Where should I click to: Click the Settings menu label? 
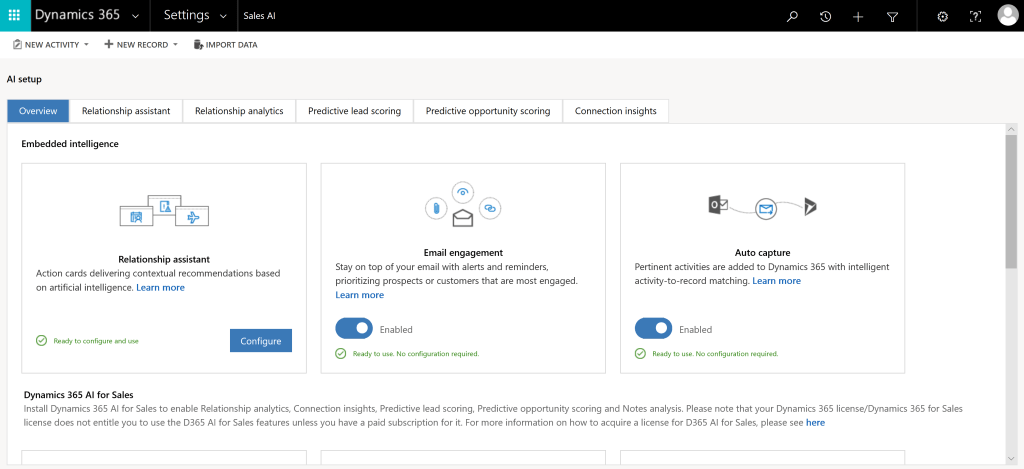pyautogui.click(x=186, y=15)
